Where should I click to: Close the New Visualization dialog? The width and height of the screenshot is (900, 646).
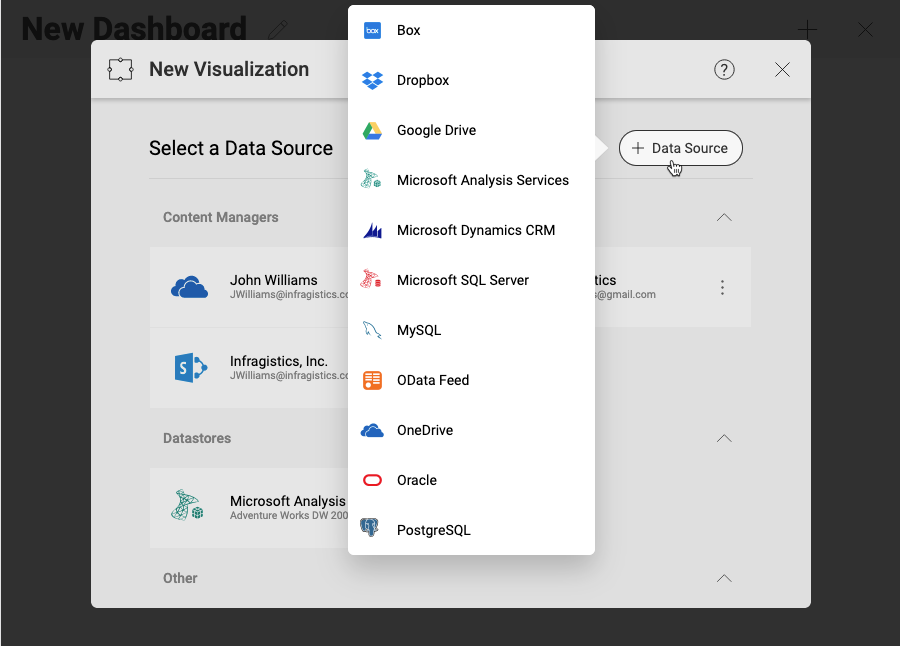coord(783,69)
